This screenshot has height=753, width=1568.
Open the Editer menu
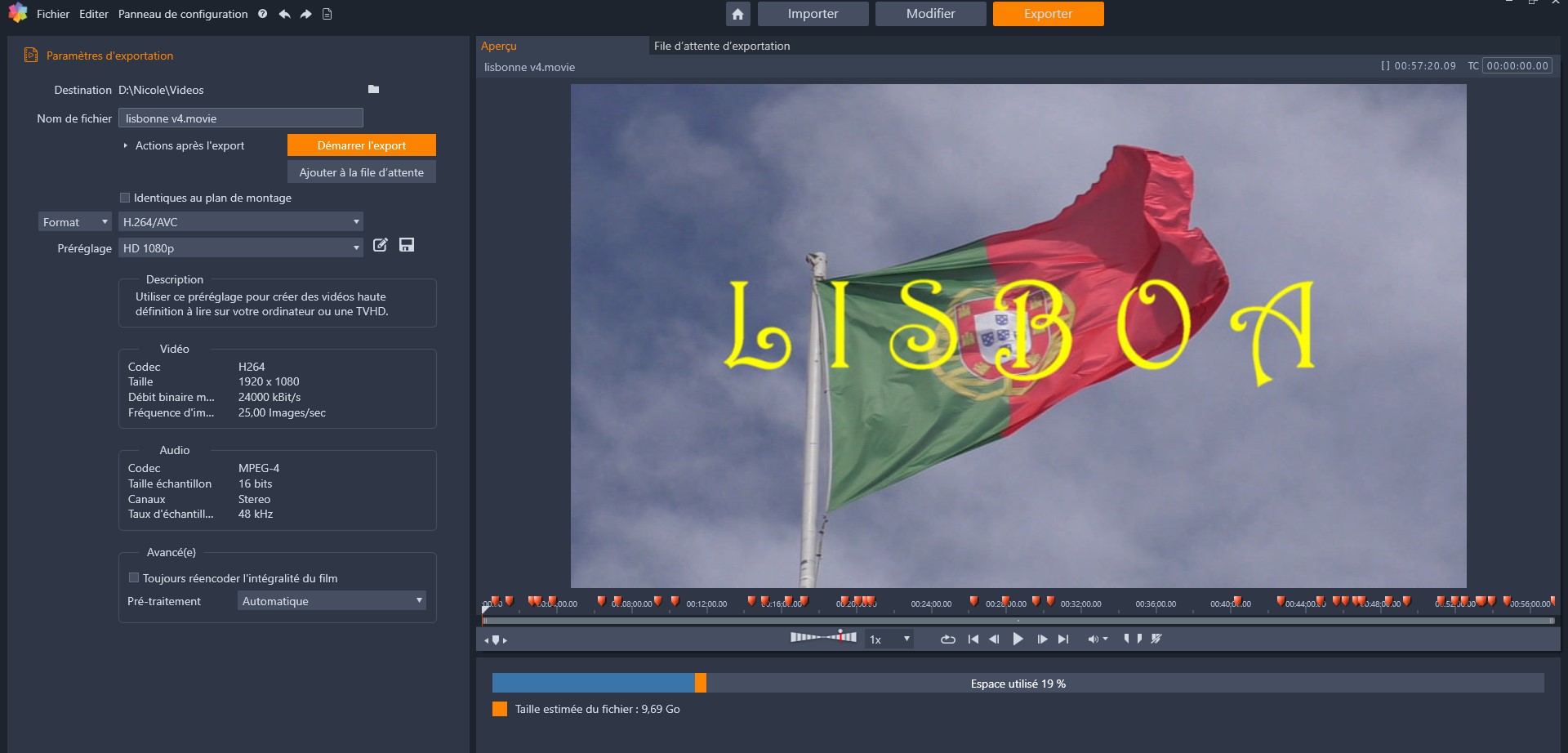click(94, 14)
